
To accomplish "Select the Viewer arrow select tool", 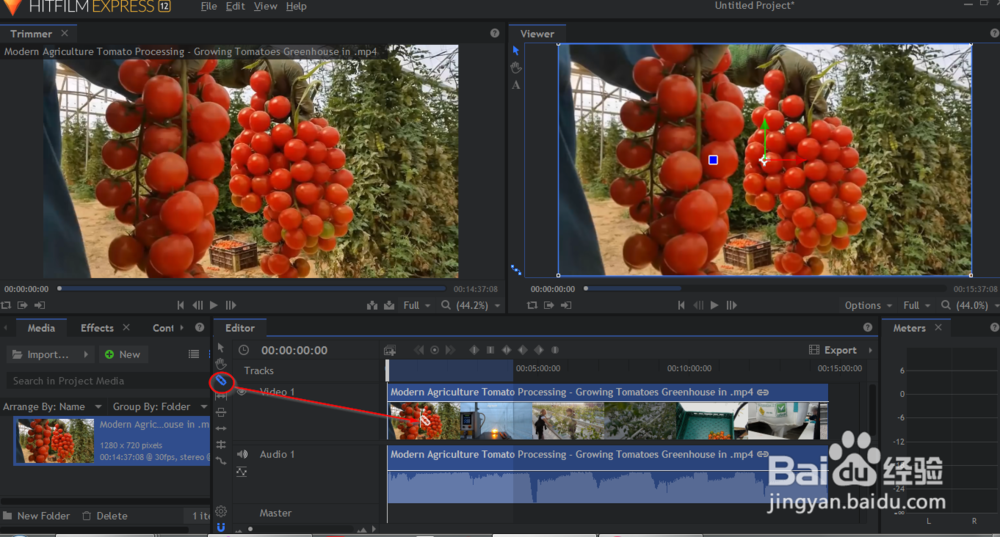I will pyautogui.click(x=516, y=50).
